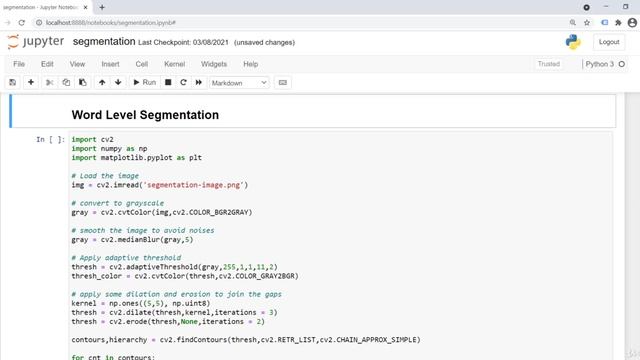Click the Last Checkpoint text
Image resolution: width=640 pixels, height=360 pixels.
coord(183,42)
